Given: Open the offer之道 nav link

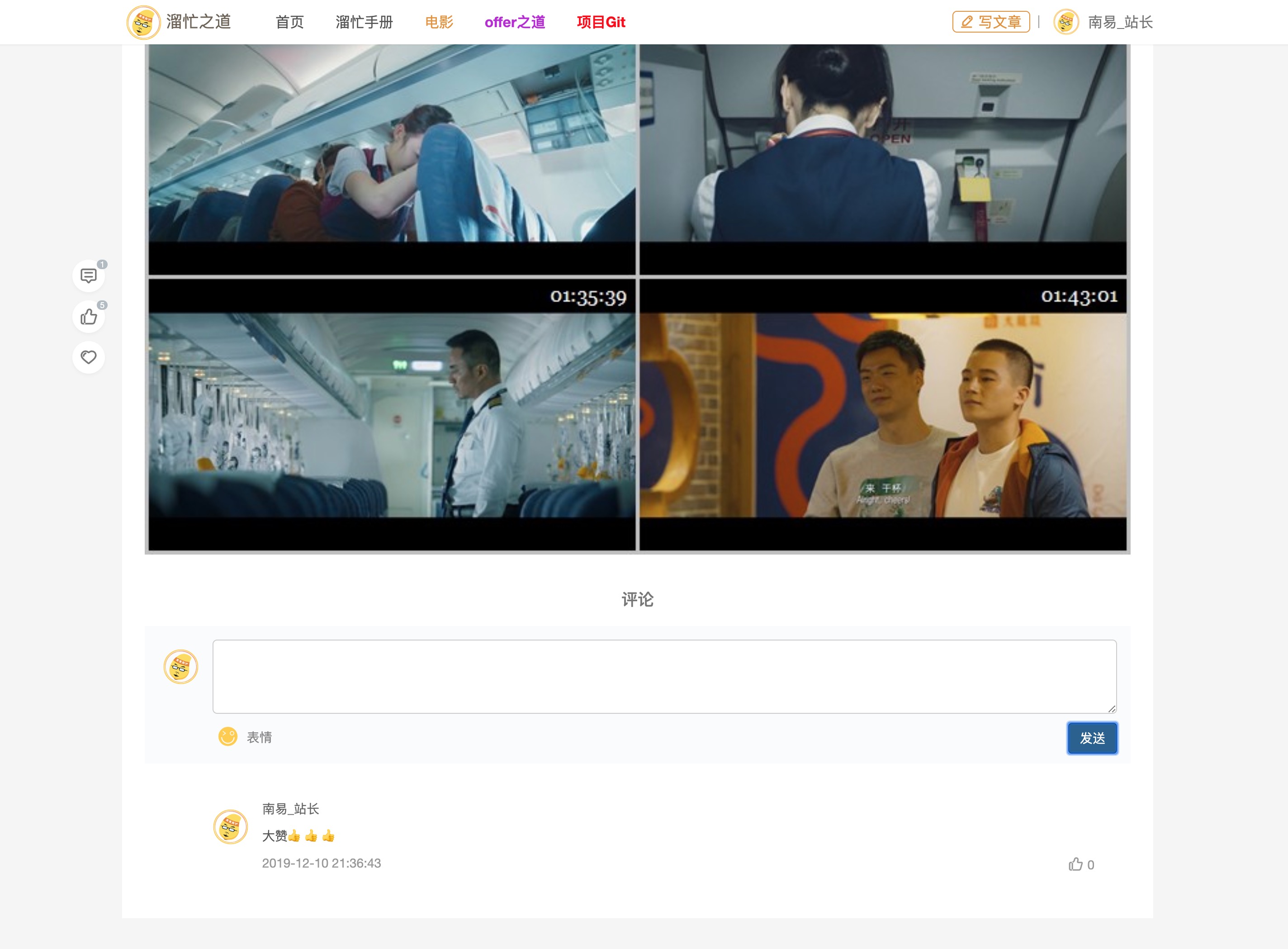Looking at the screenshot, I should click(x=515, y=23).
